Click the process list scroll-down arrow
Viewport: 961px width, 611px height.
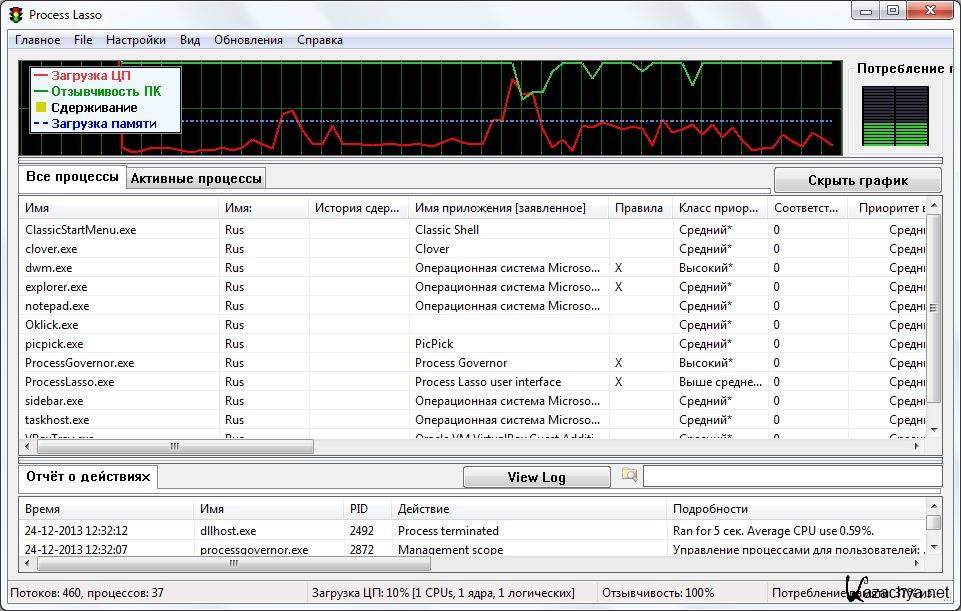tap(934, 428)
